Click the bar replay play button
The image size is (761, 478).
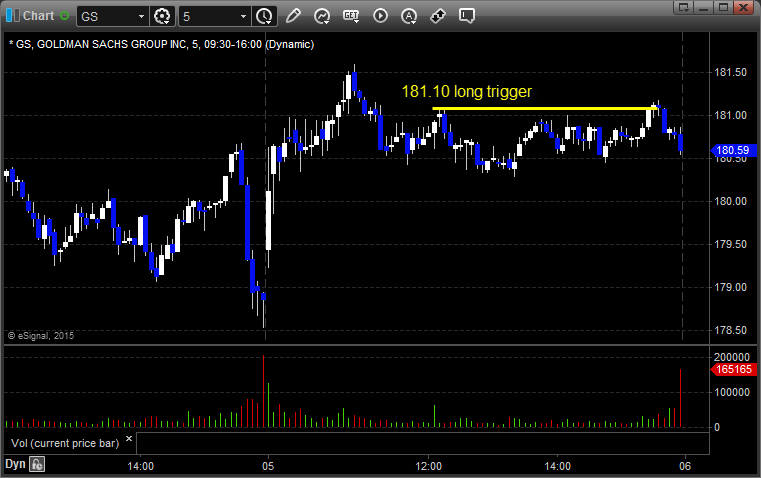point(380,16)
